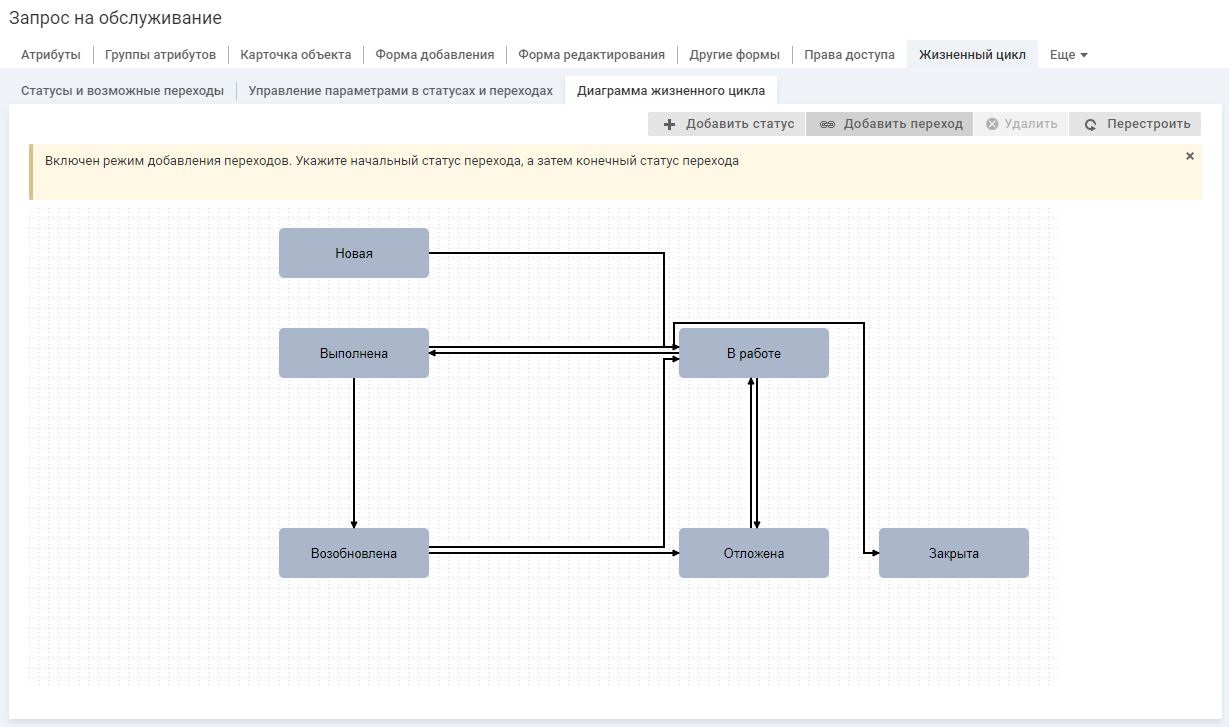Switch to Права доступа tab
The image size is (1229, 727).
click(x=849, y=55)
